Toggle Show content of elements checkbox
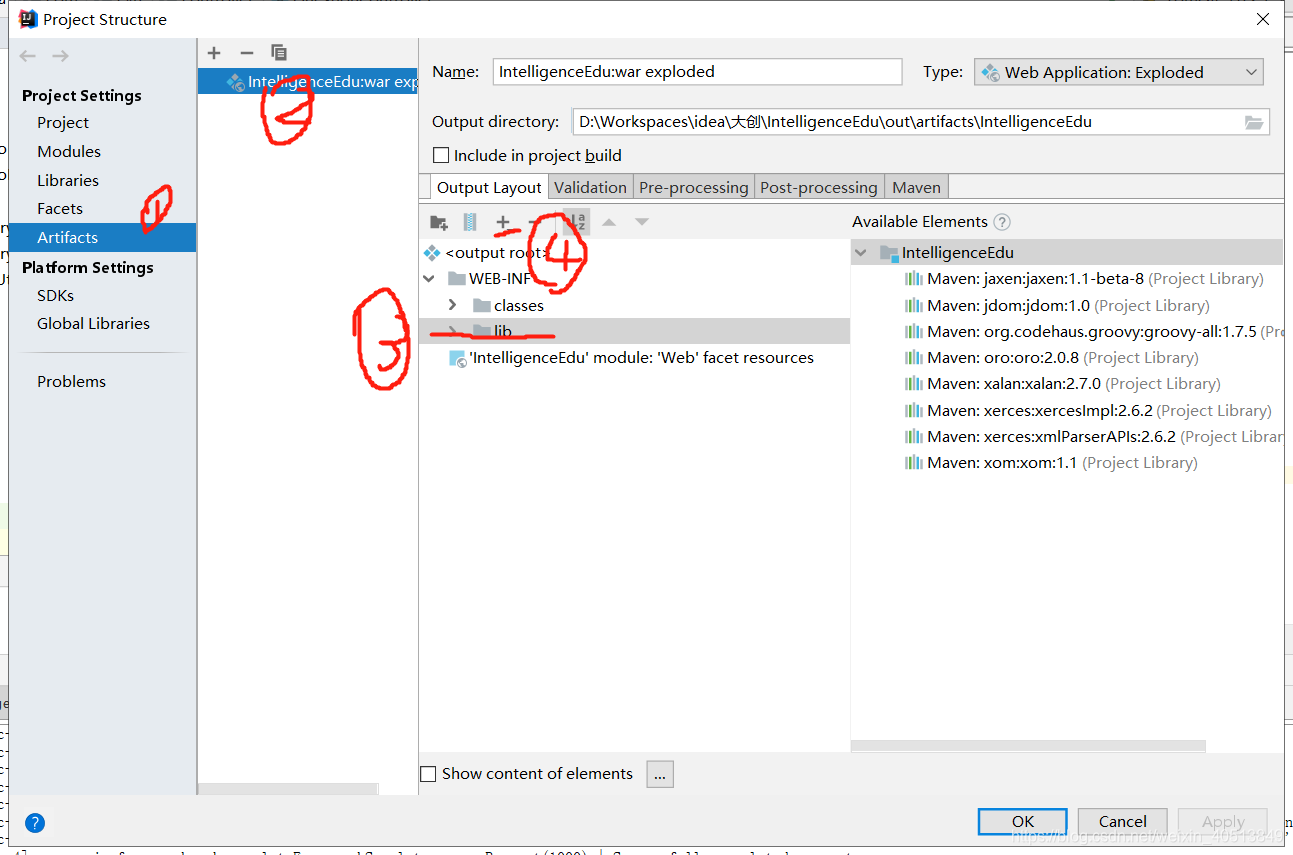The image size is (1293, 855). (x=428, y=774)
